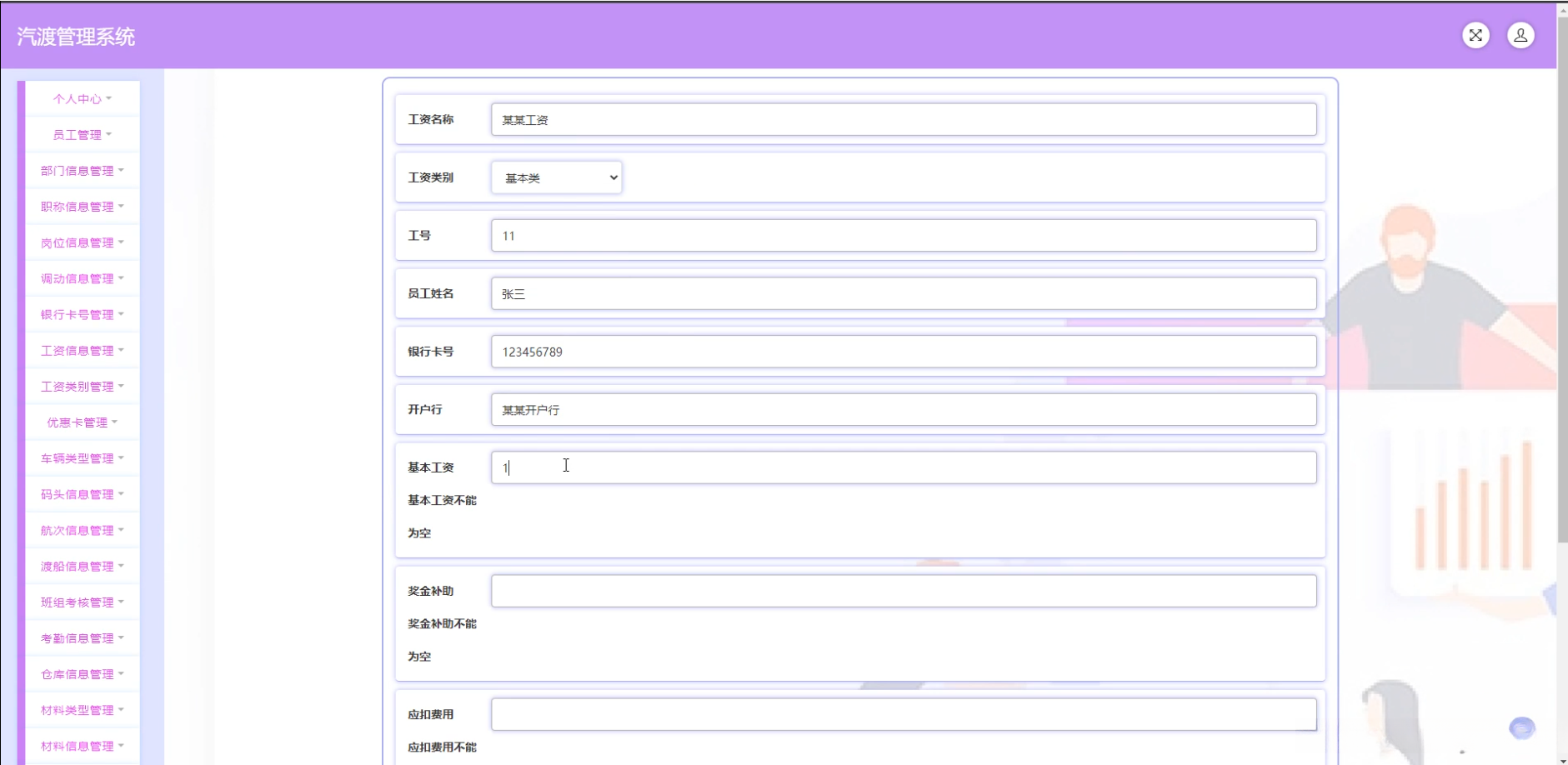Open the 仓库信息管理 menu

tap(83, 673)
